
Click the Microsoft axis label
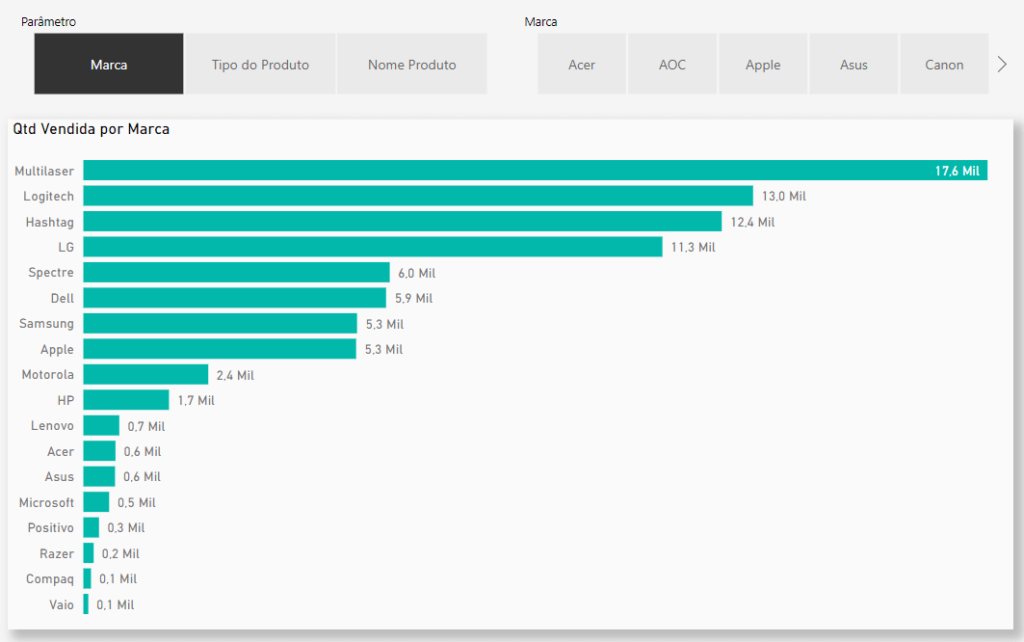(46, 502)
